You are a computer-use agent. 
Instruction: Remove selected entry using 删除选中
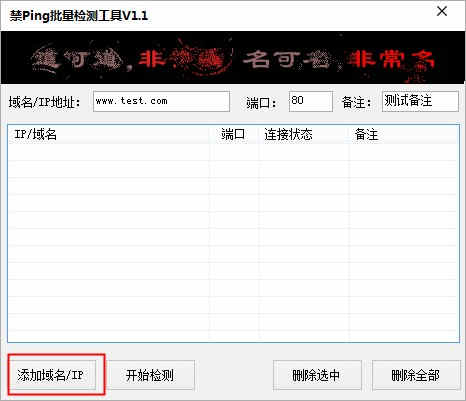pyautogui.click(x=317, y=375)
